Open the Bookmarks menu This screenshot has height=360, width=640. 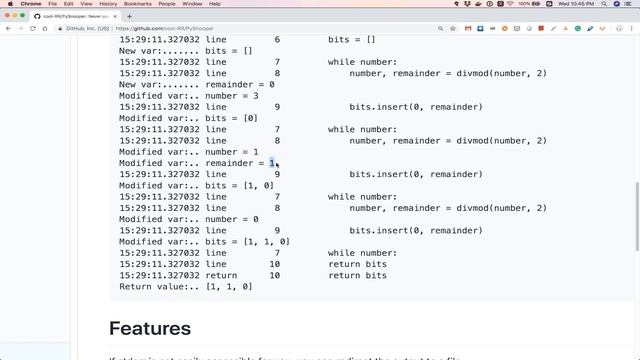pos(138,4)
